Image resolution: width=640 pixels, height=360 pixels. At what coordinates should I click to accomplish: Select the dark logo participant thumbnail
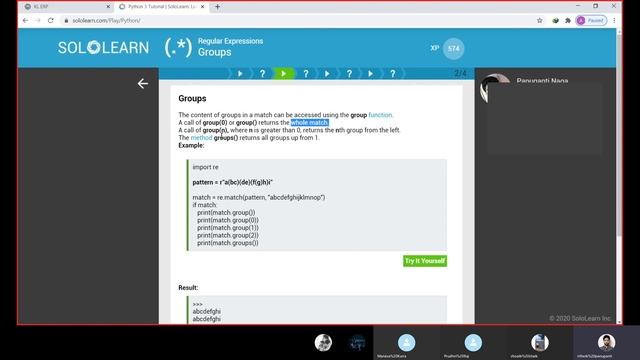357,343
